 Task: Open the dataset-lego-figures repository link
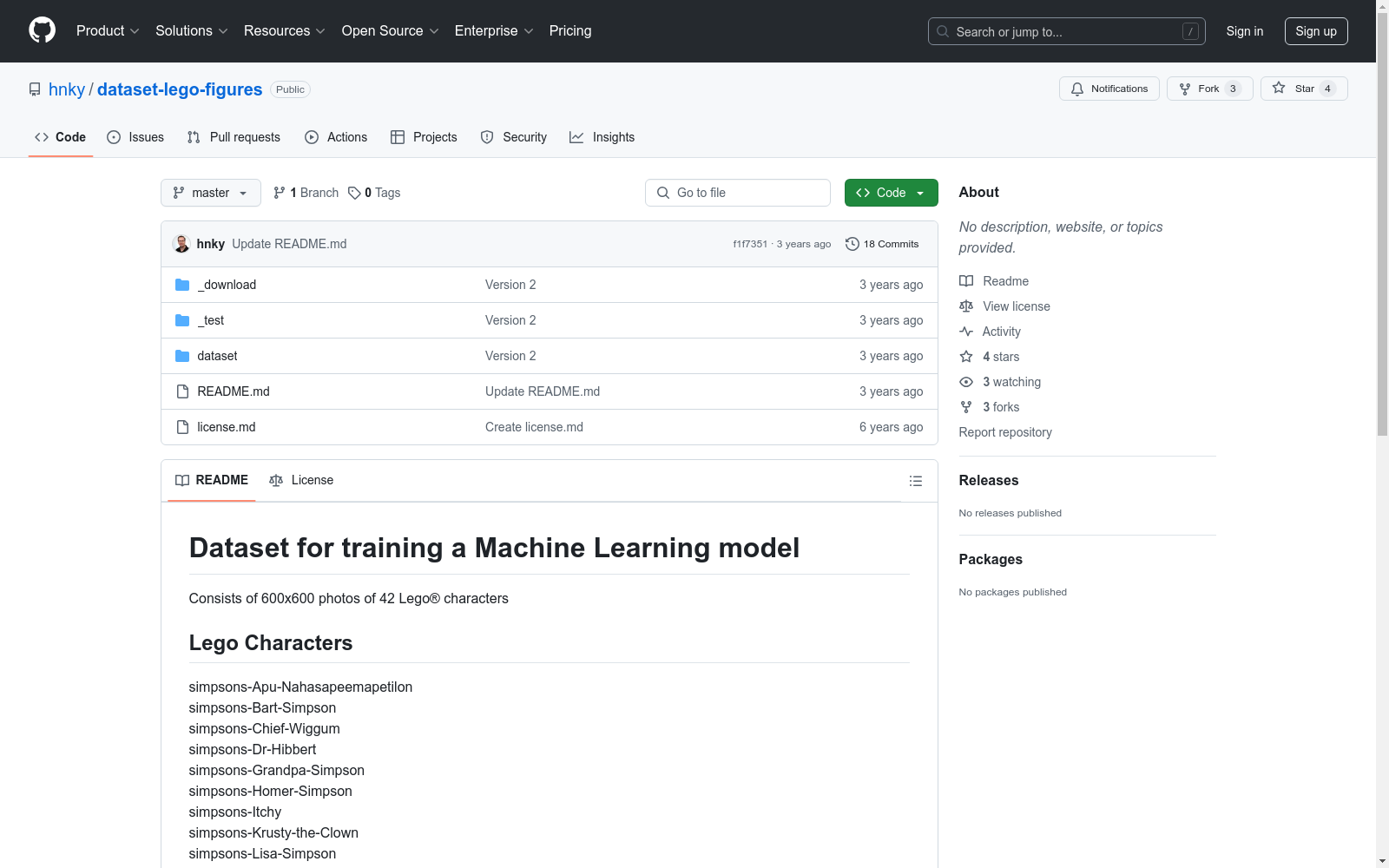(180, 89)
